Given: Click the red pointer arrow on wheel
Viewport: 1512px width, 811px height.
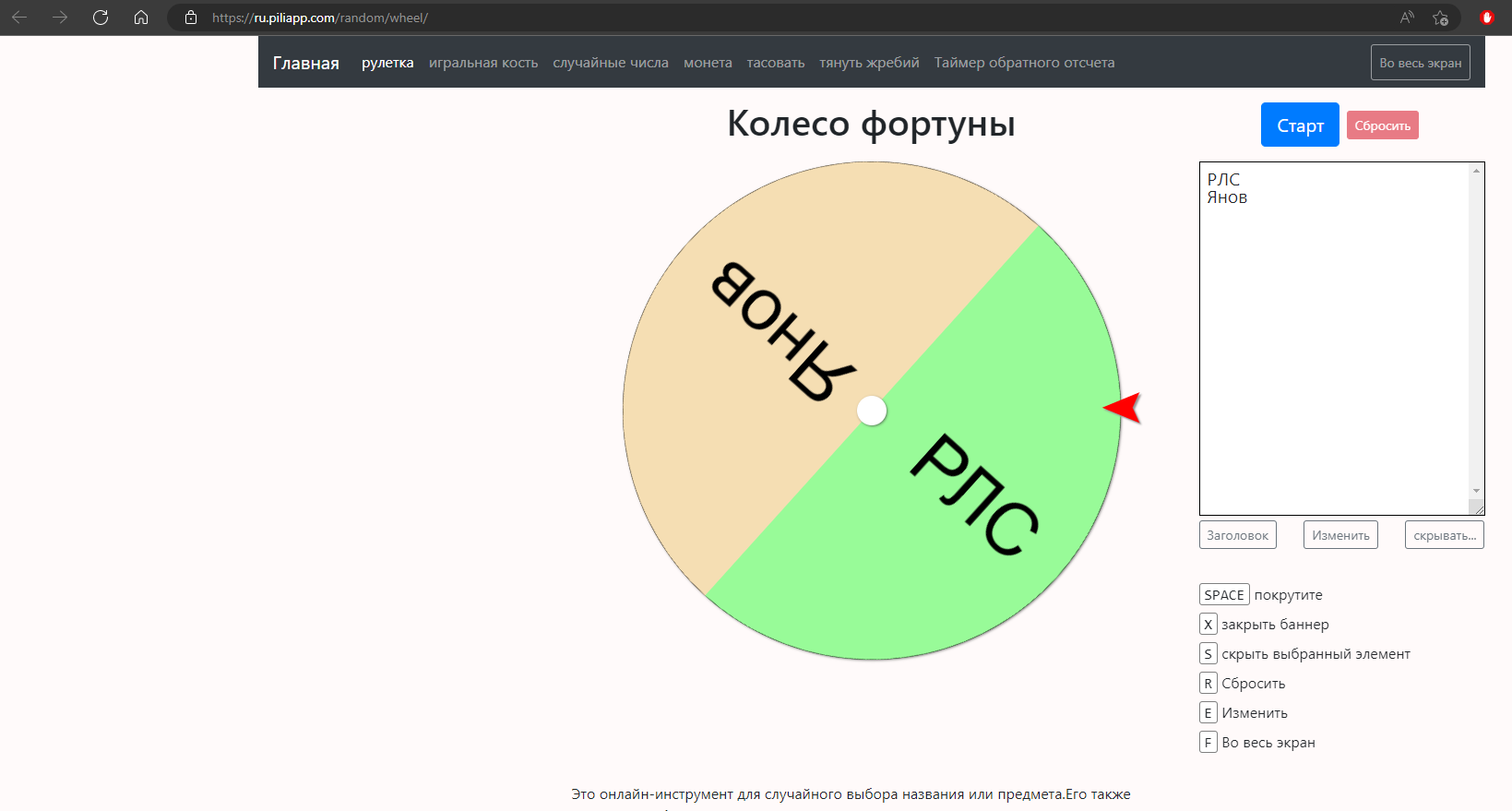Looking at the screenshot, I should (1124, 408).
